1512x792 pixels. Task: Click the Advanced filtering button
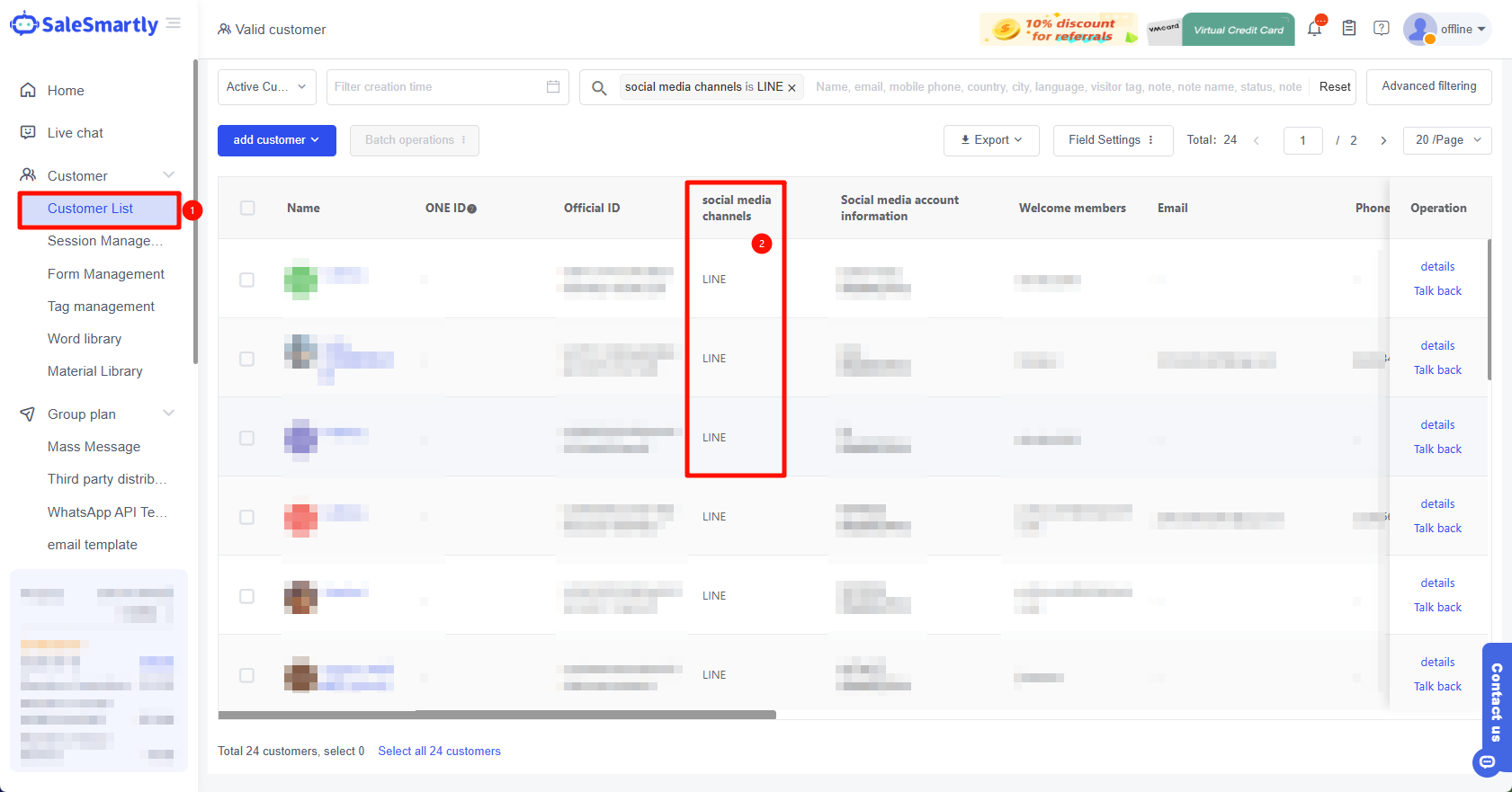tap(1428, 86)
